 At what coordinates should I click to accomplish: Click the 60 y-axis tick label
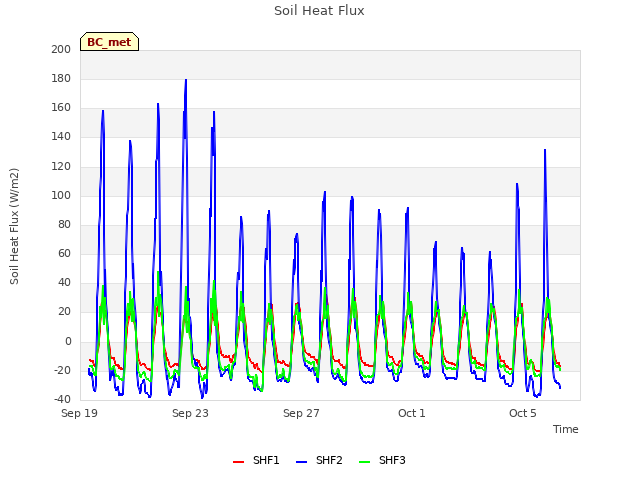click(64, 253)
